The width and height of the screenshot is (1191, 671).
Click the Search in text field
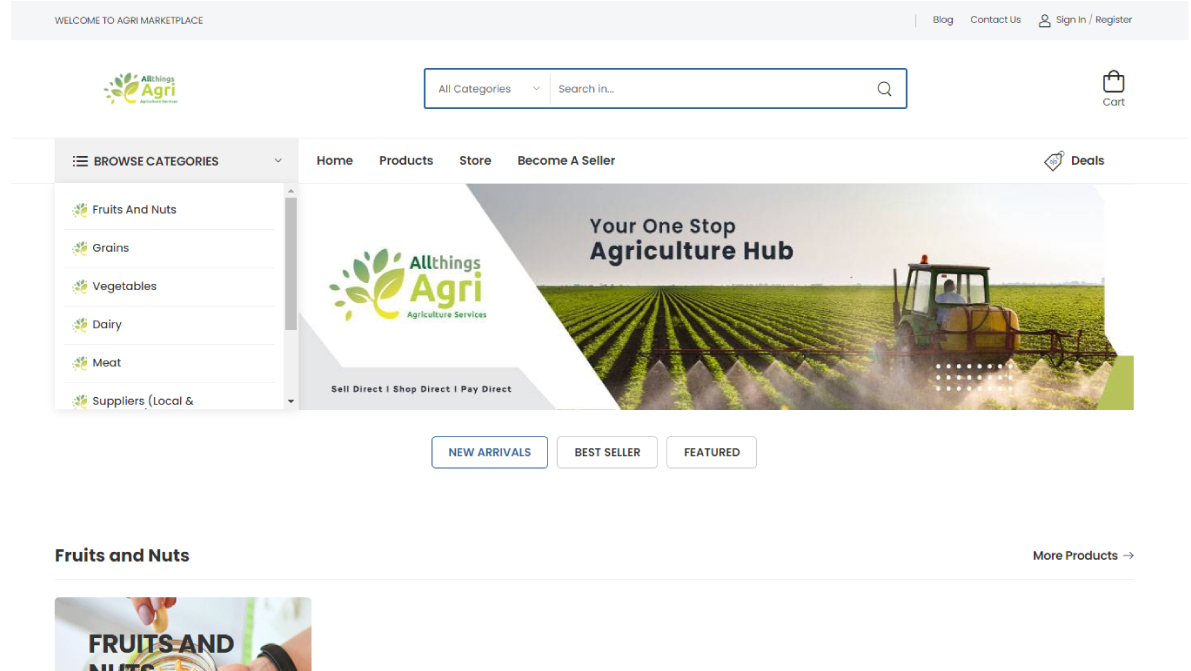pos(710,89)
